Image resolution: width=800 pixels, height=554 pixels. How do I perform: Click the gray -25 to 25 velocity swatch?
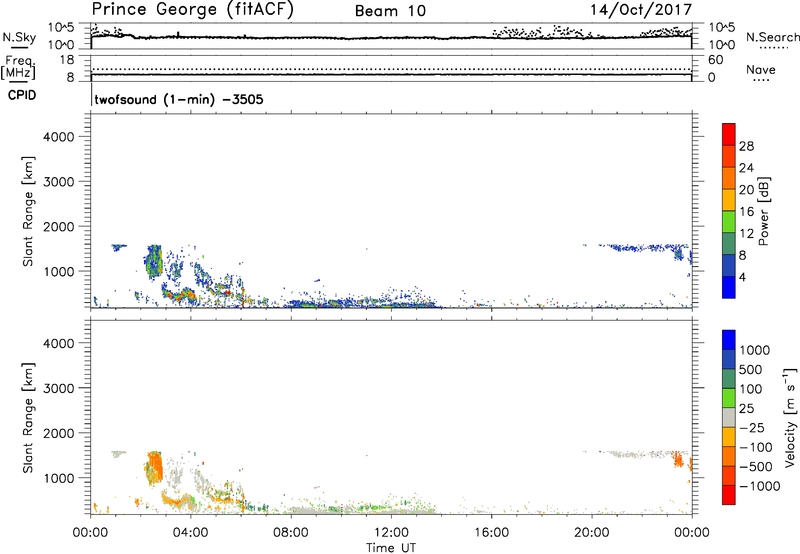[x=729, y=418]
